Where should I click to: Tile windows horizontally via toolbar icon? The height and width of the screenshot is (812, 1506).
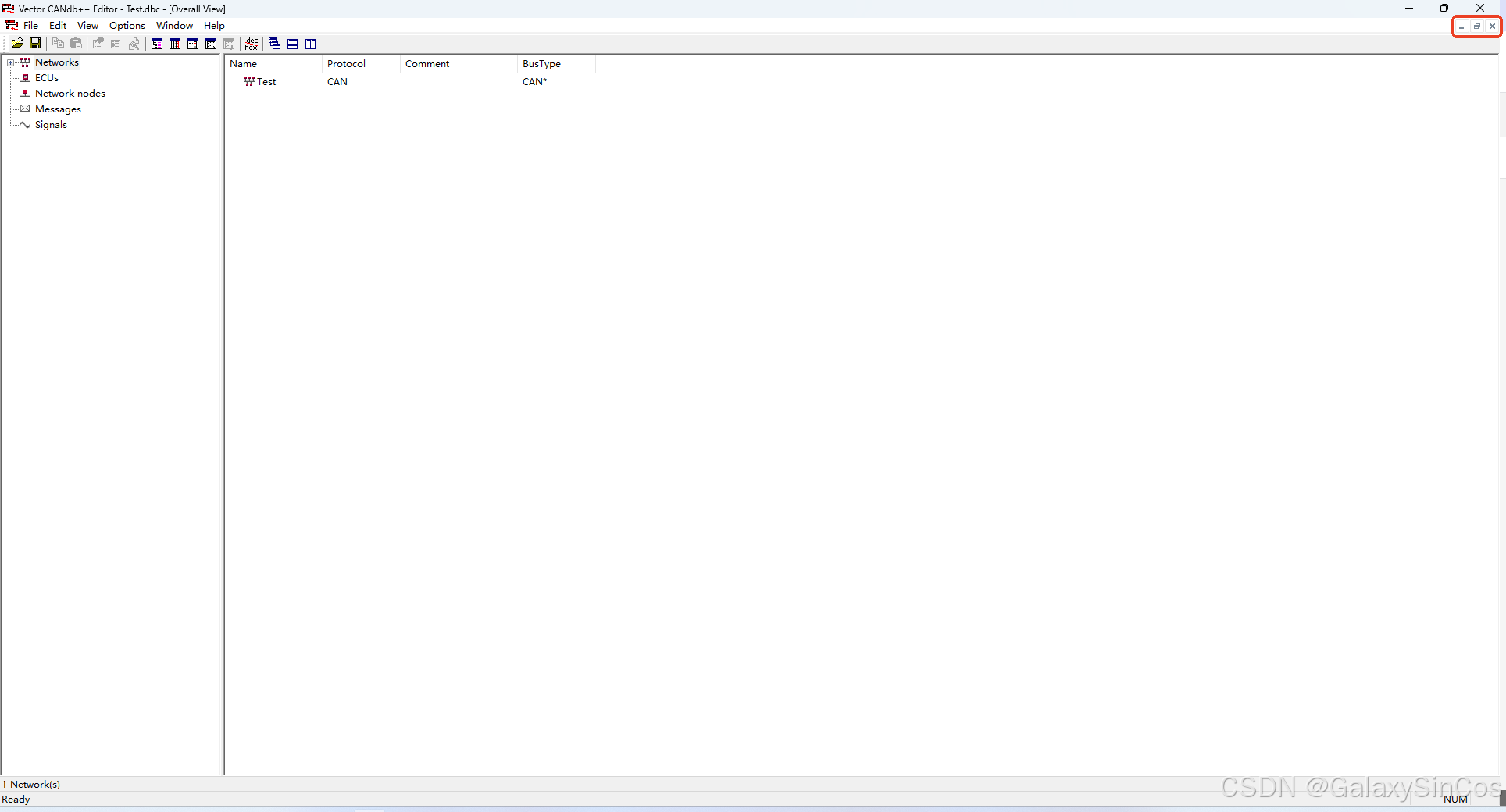(292, 44)
